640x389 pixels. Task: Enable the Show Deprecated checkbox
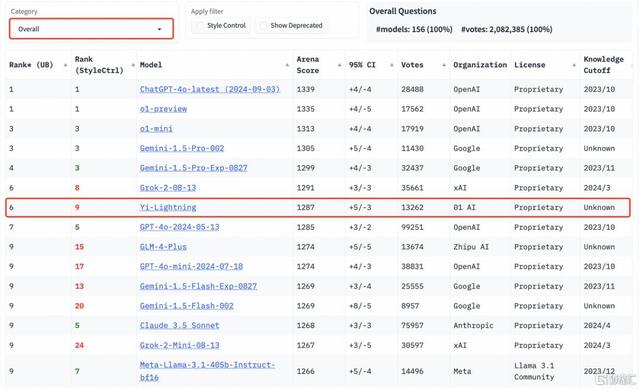263,26
